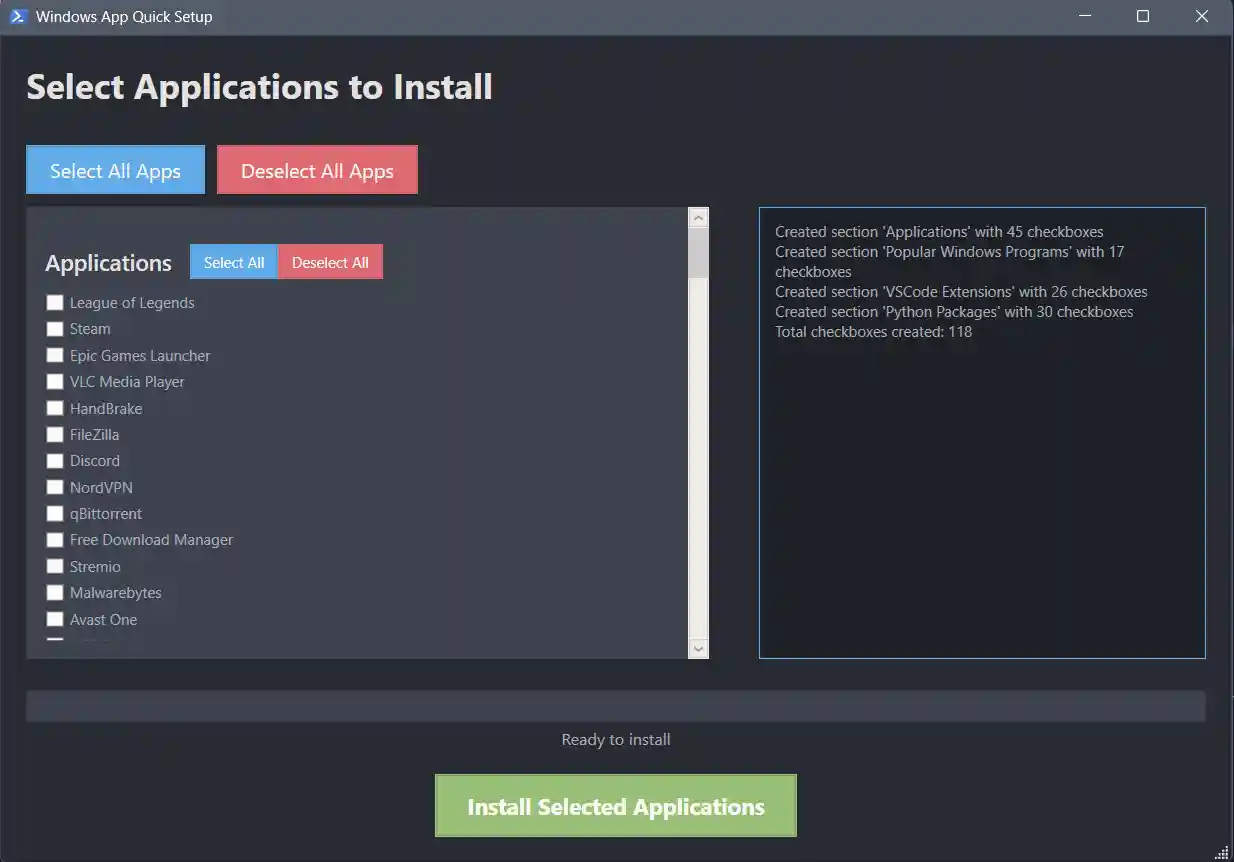Viewport: 1234px width, 862px height.
Task: Click the scrollbar down arrow
Action: [x=698, y=648]
